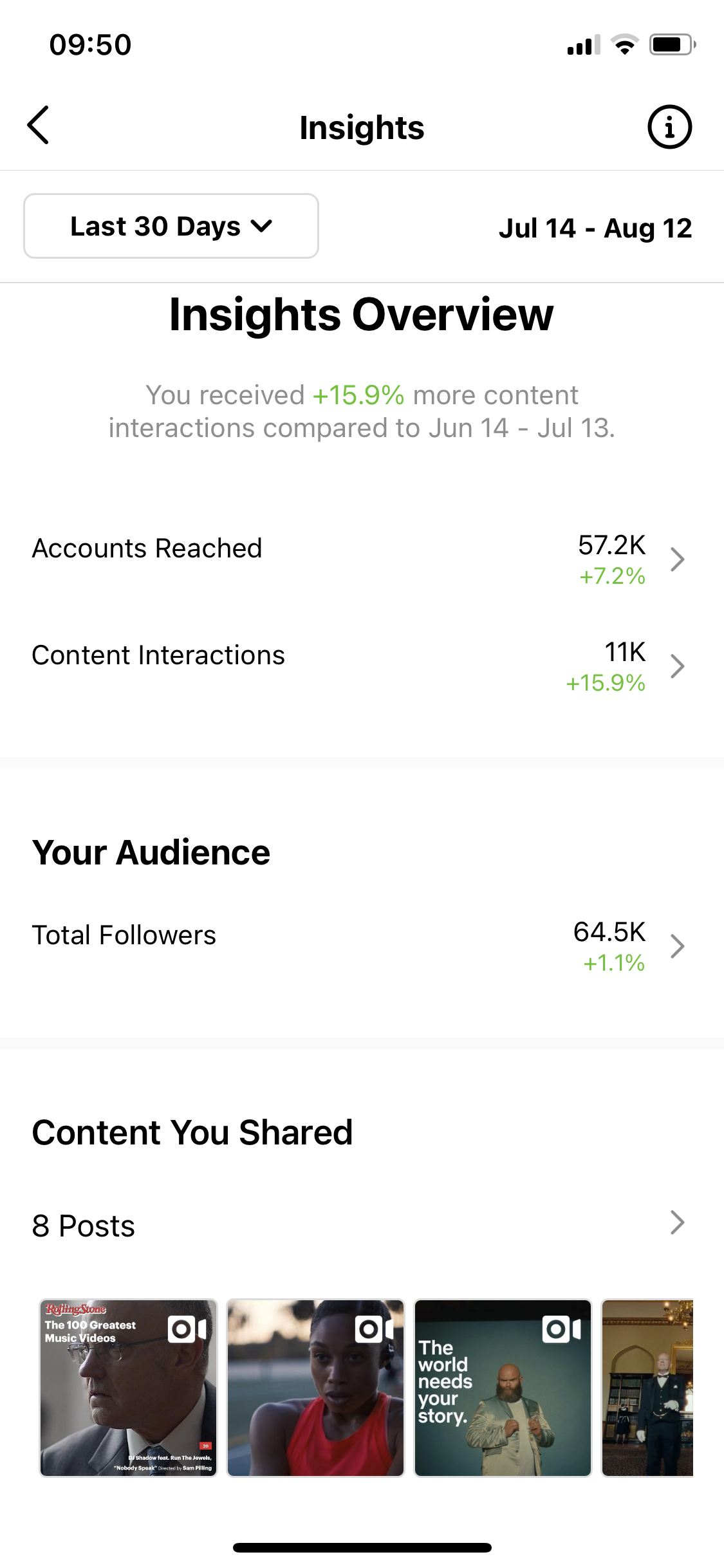The width and height of the screenshot is (724, 1568).
Task: Tap the home indicator bar
Action: [x=362, y=1547]
